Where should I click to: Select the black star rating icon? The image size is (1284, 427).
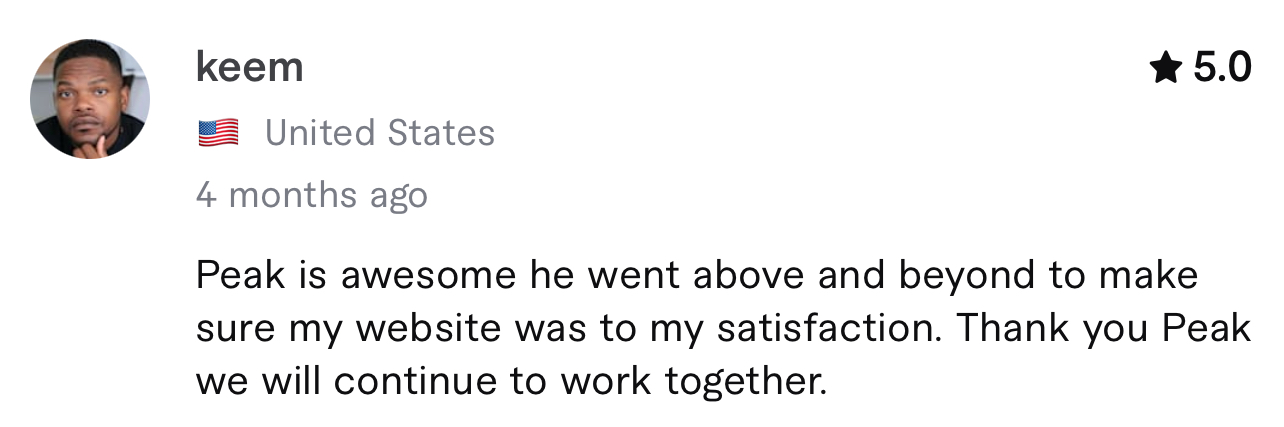tap(1165, 69)
